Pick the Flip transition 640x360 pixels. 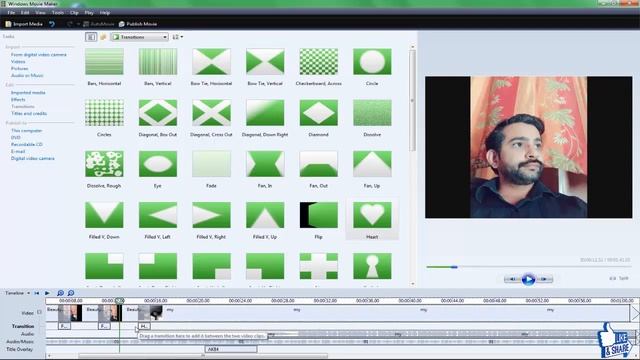click(318, 215)
